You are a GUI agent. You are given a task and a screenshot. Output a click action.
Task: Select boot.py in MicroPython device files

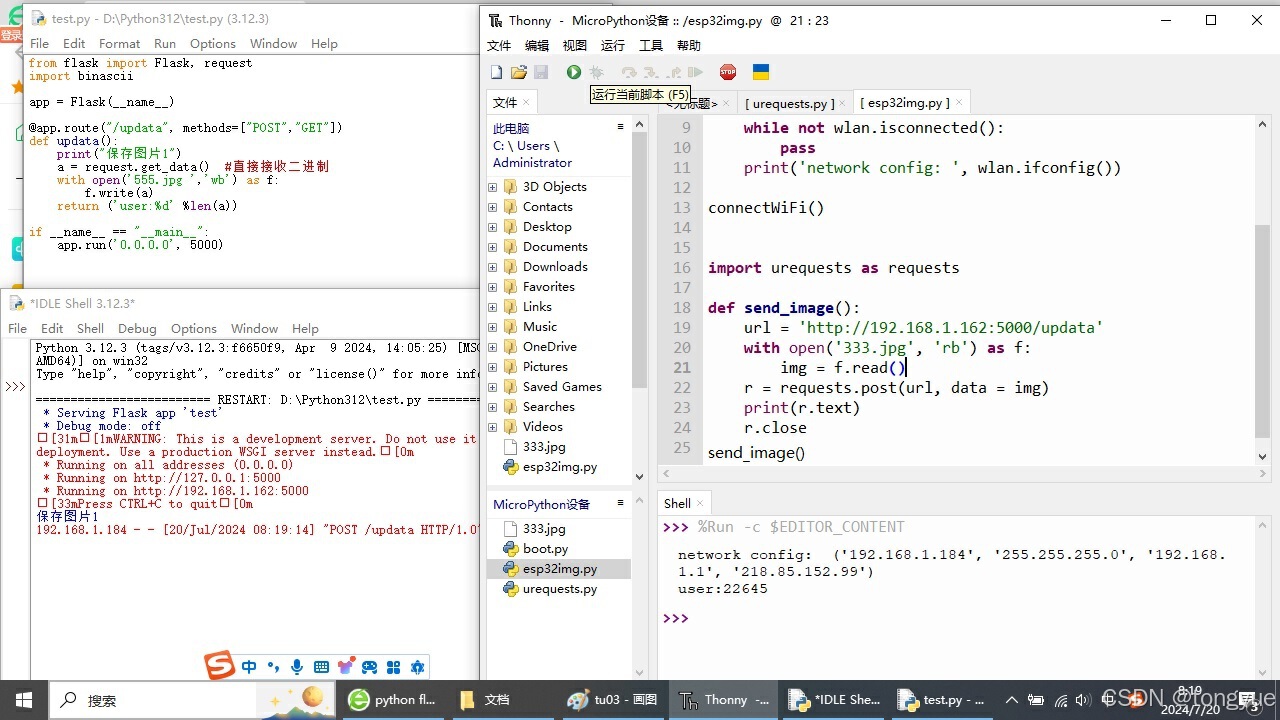coord(545,549)
